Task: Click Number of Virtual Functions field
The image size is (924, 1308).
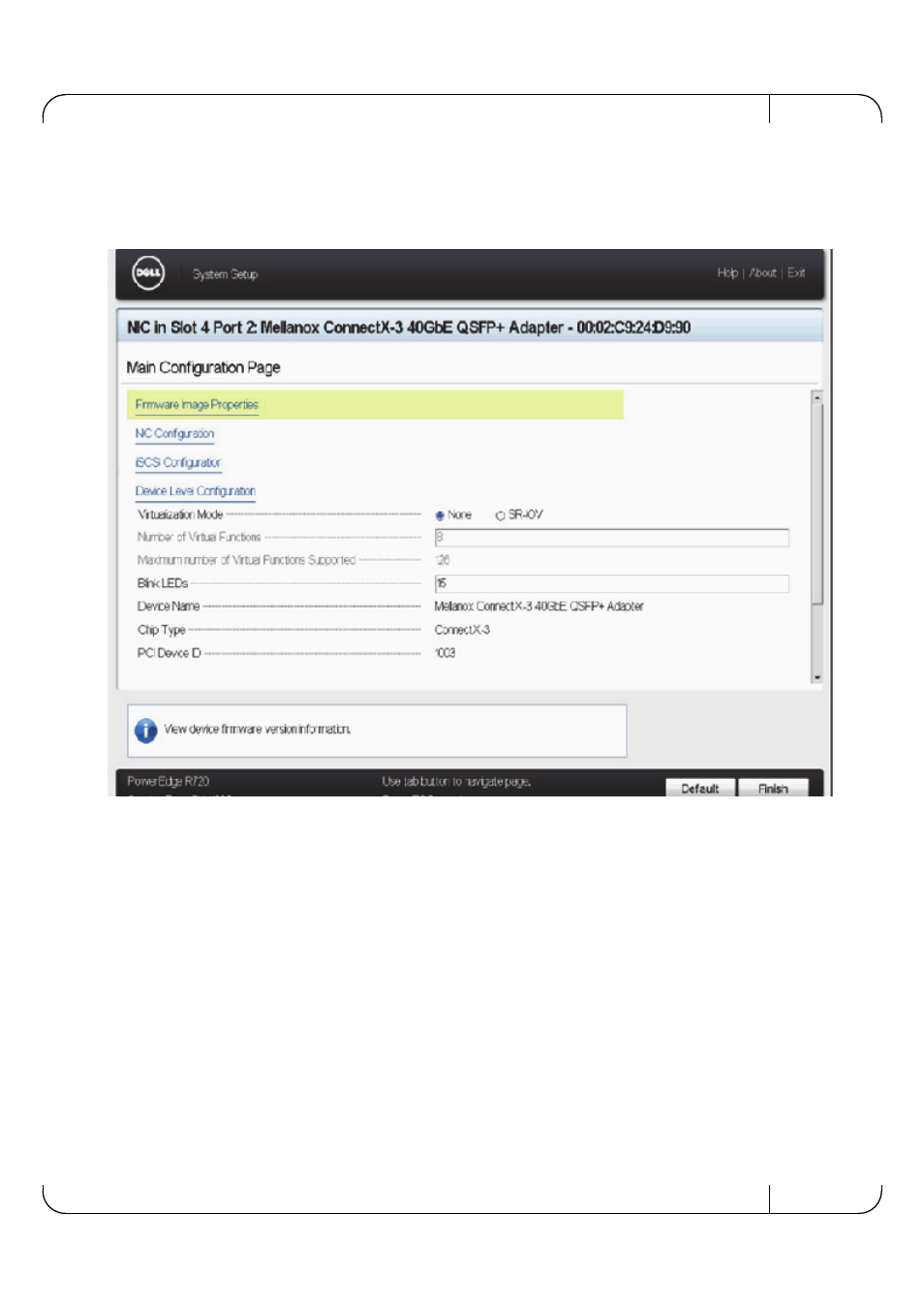Action: 611,538
